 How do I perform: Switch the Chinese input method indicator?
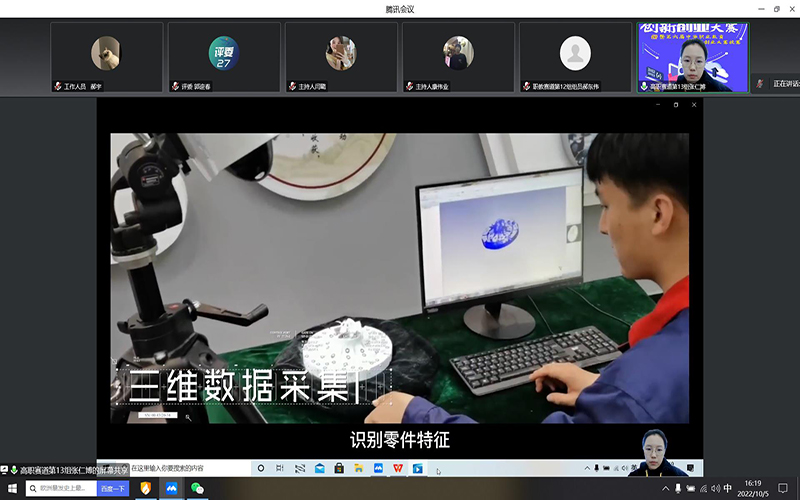point(726,488)
